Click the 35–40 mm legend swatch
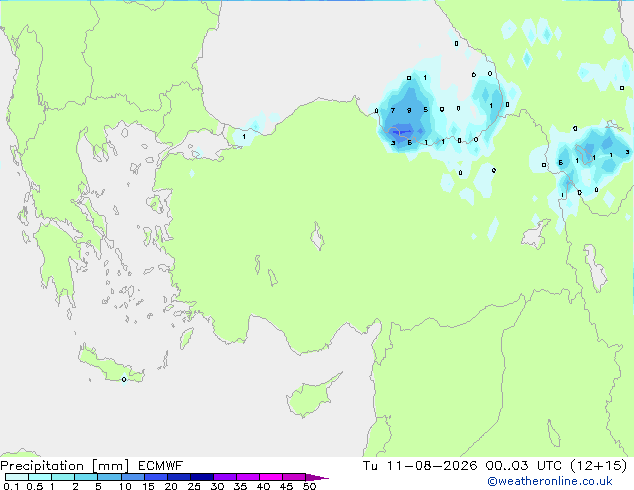634x490 pixels. point(248,477)
